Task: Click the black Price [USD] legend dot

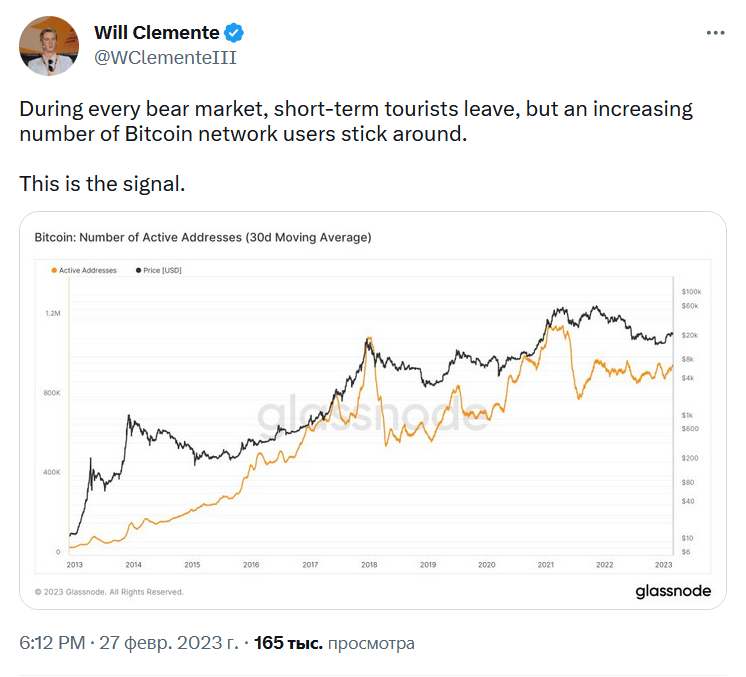Action: coord(137,270)
